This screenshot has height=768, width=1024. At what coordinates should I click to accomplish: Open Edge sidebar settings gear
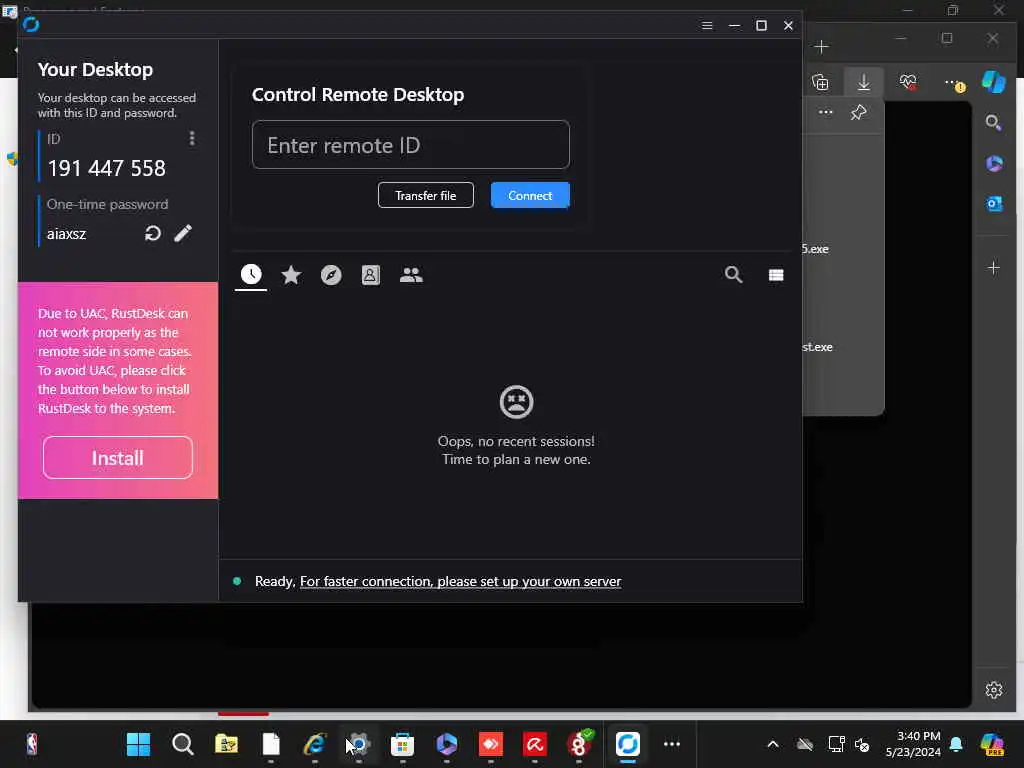[993, 690]
